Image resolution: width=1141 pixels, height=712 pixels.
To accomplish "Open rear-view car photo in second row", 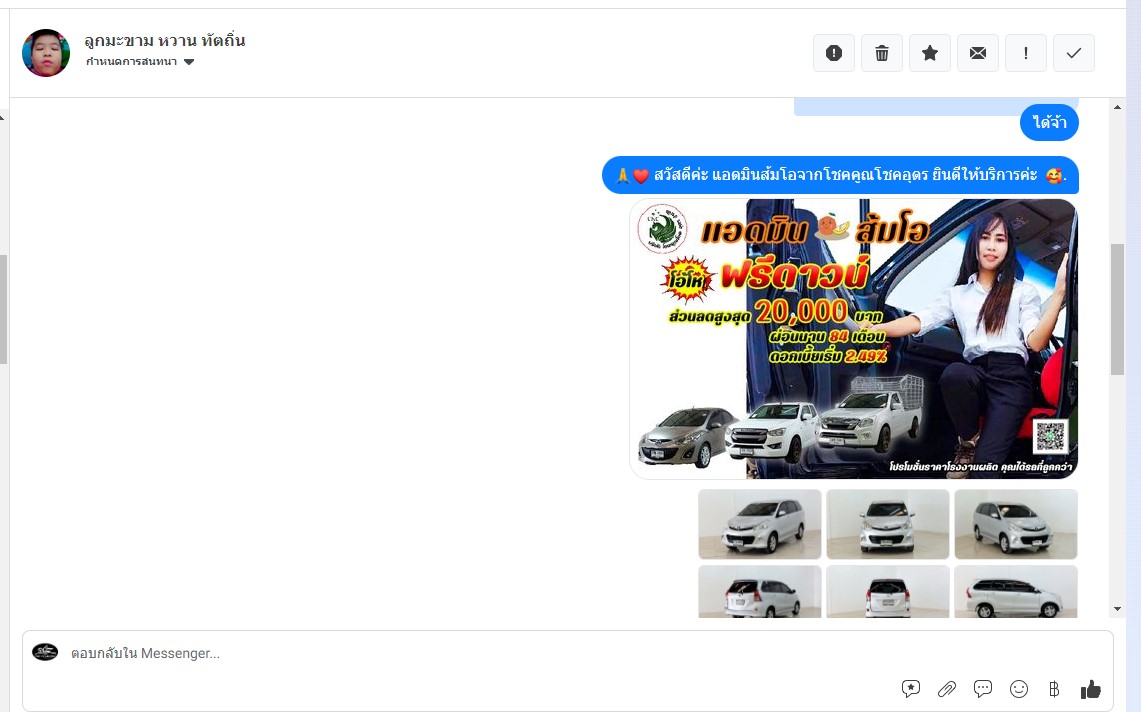I will point(888,592).
